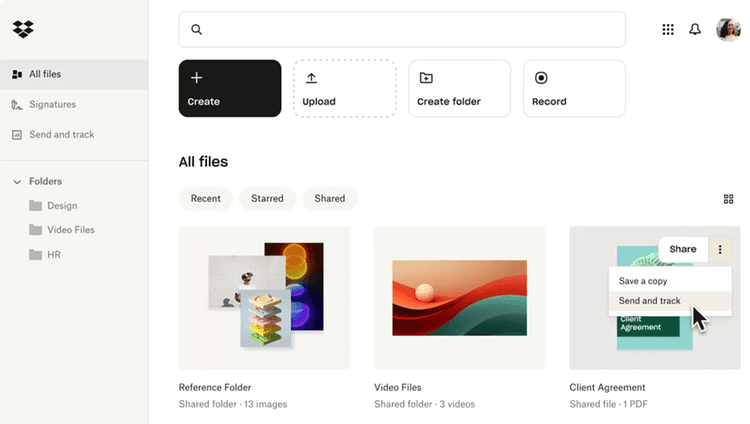This screenshot has width=750, height=424.
Task: Click the Dropbox logo icon
Action: pos(23,29)
